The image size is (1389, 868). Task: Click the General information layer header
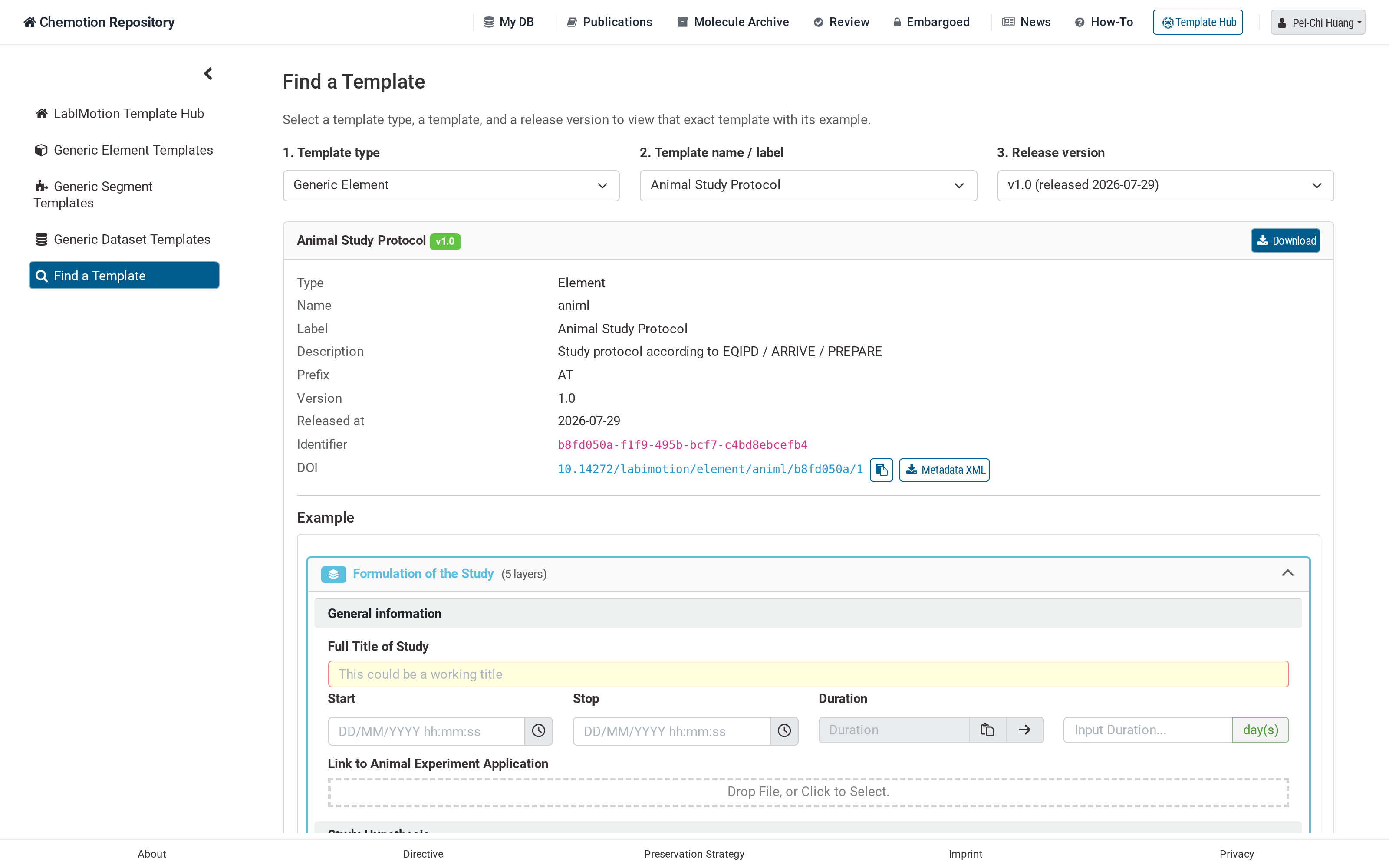tap(807, 613)
